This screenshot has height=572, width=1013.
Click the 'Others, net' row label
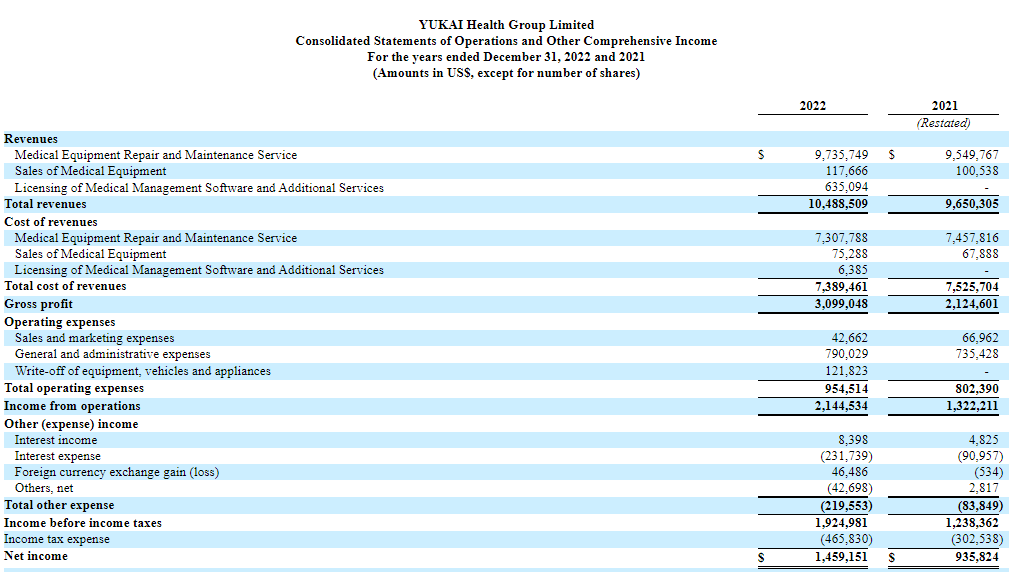(x=44, y=489)
